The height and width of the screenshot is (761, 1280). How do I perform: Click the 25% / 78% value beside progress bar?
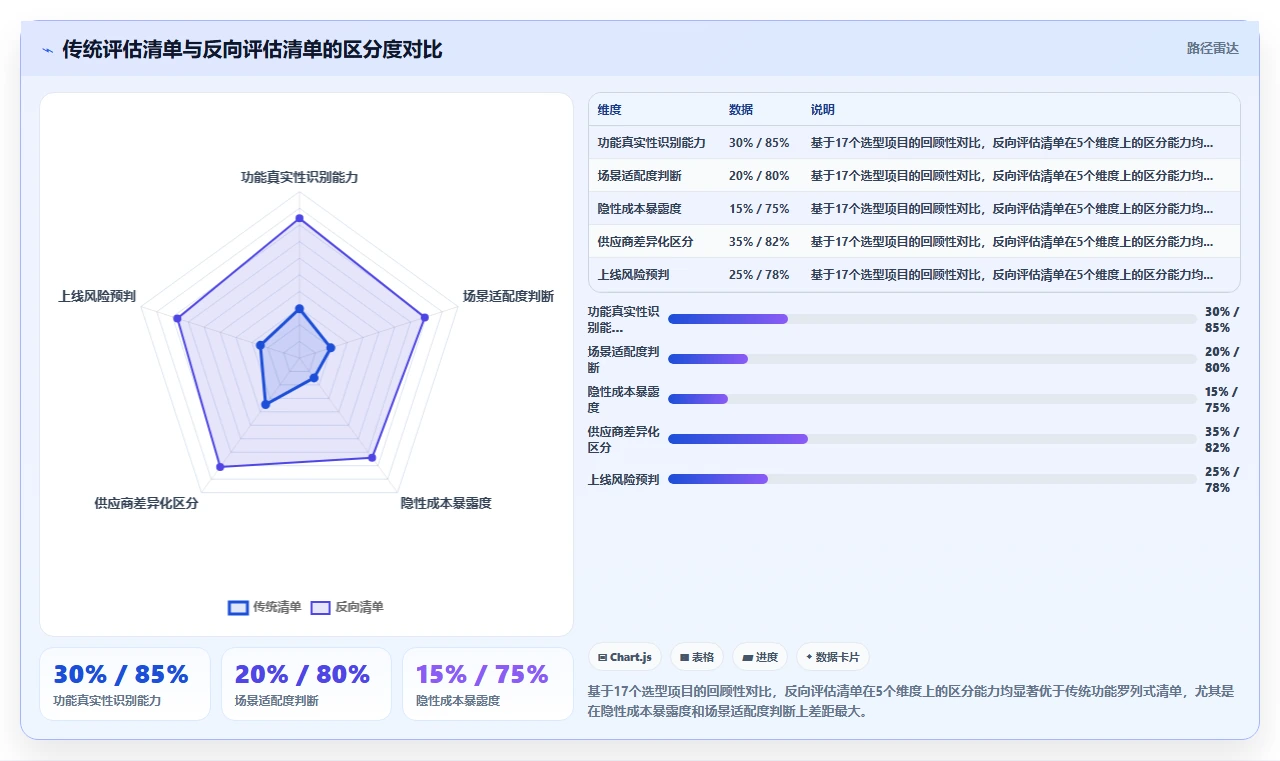tap(1222, 480)
